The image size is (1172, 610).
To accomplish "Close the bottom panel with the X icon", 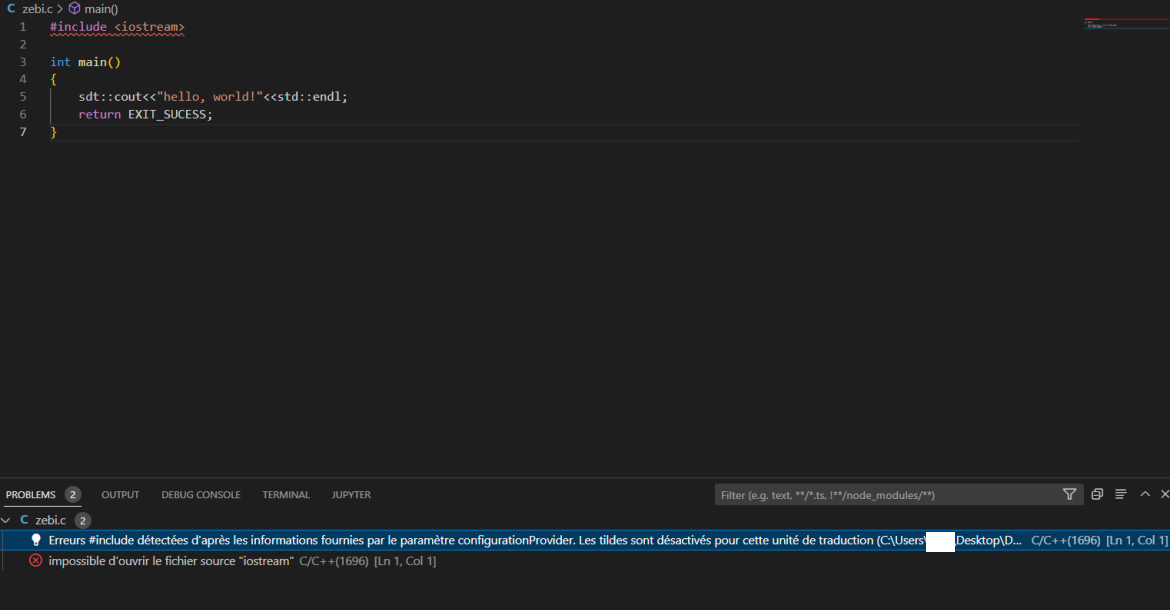I will [x=1165, y=494].
